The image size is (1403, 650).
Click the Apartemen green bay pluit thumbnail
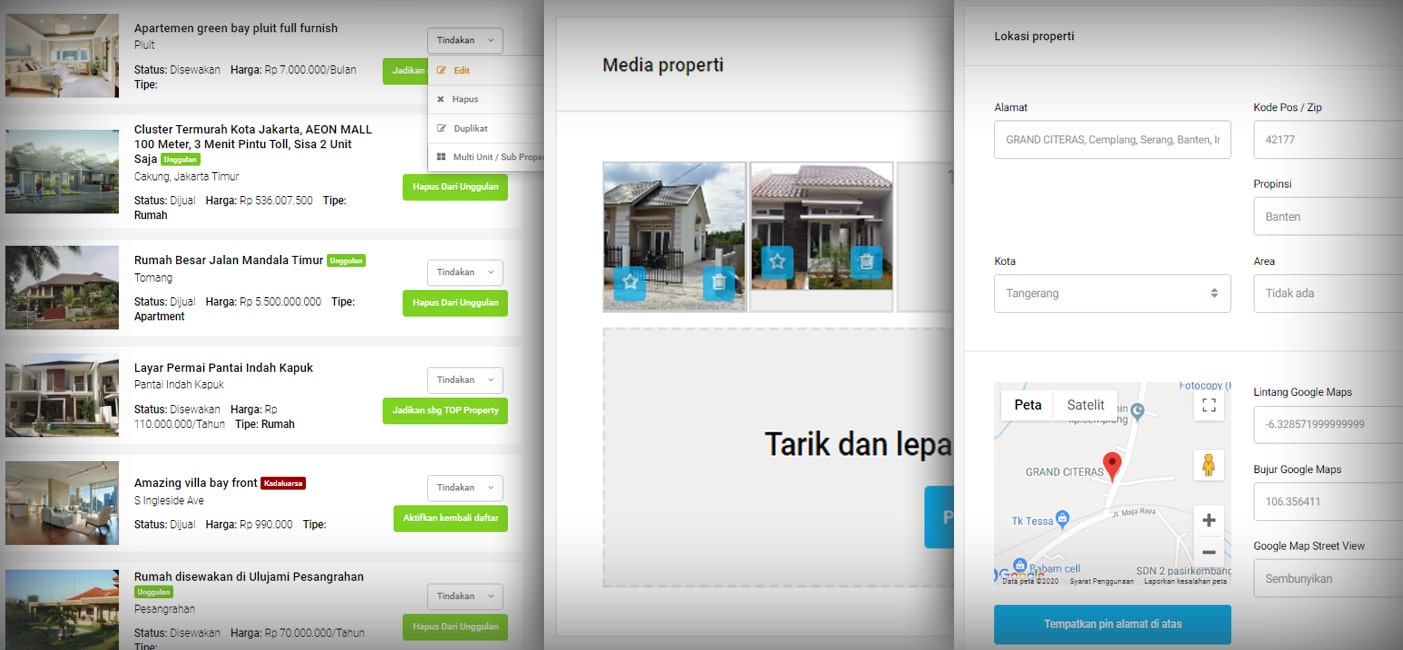pyautogui.click(x=61, y=56)
